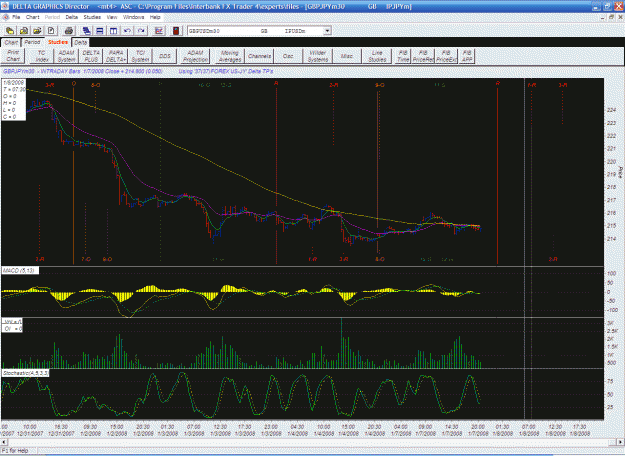
Task: Click the red door exit icon
Action: click(176, 31)
